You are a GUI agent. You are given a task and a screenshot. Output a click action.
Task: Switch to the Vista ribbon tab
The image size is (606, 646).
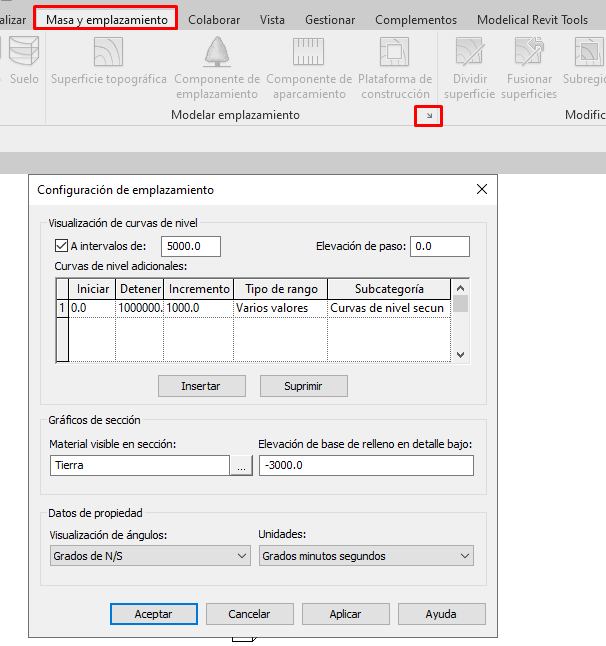click(x=272, y=20)
